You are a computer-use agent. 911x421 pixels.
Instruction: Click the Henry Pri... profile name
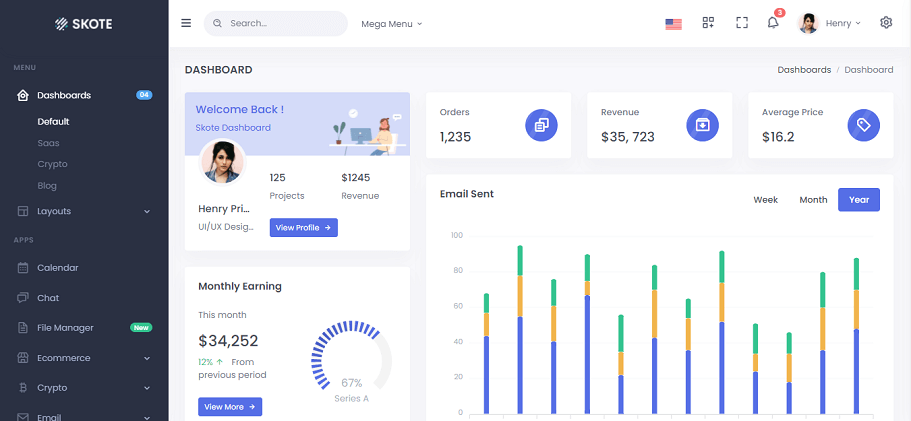click(x=224, y=209)
